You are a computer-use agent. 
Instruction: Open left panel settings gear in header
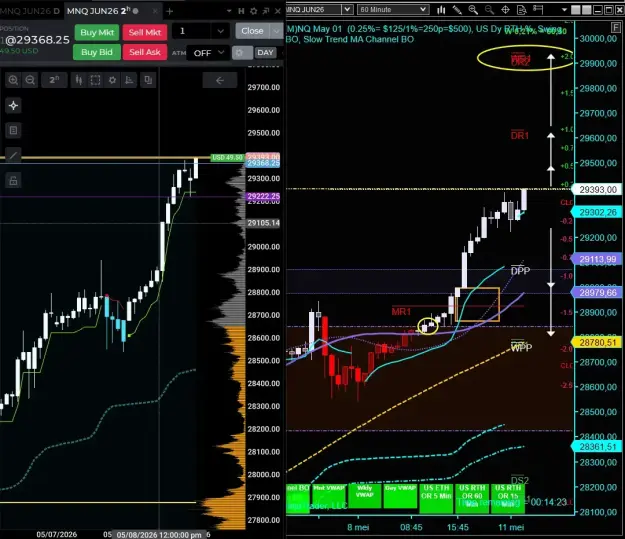[254, 11]
